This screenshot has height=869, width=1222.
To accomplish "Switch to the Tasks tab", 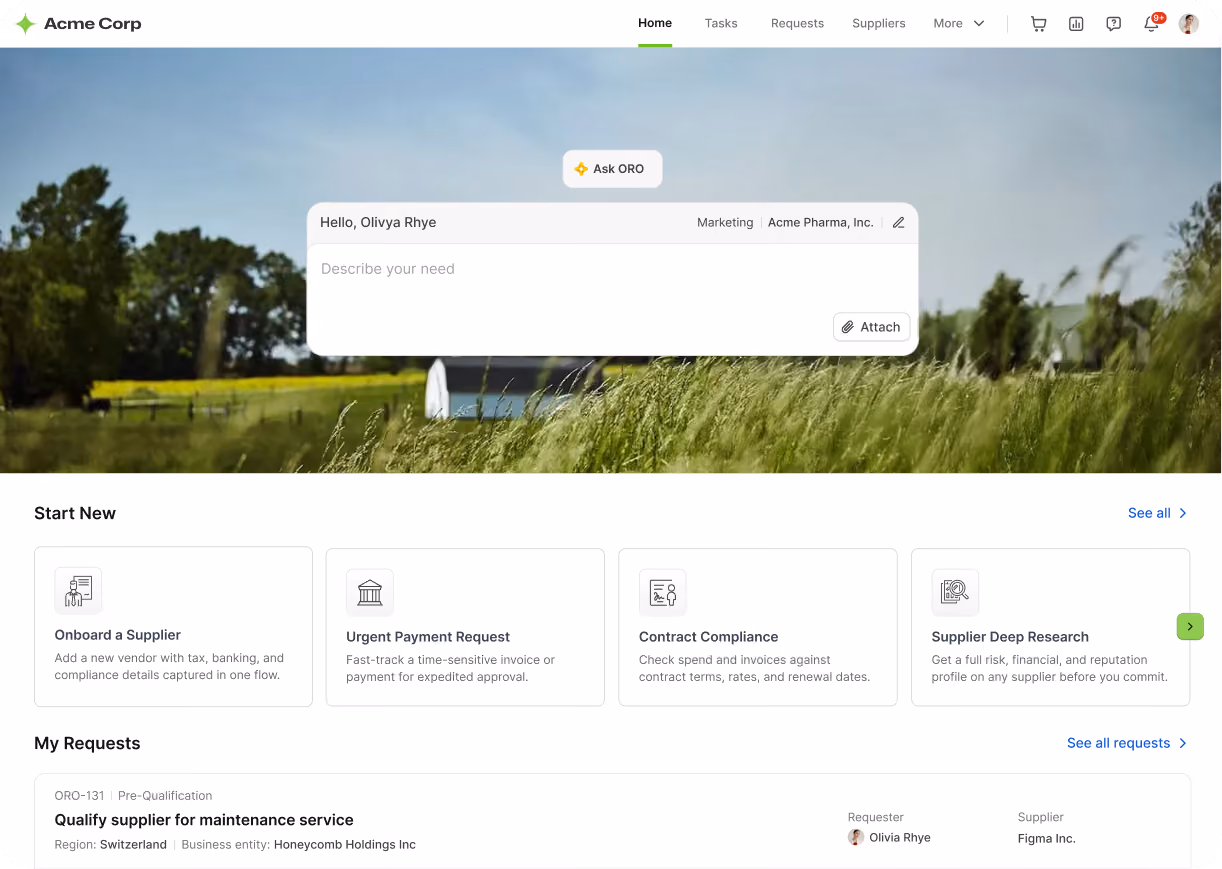I will coord(721,24).
